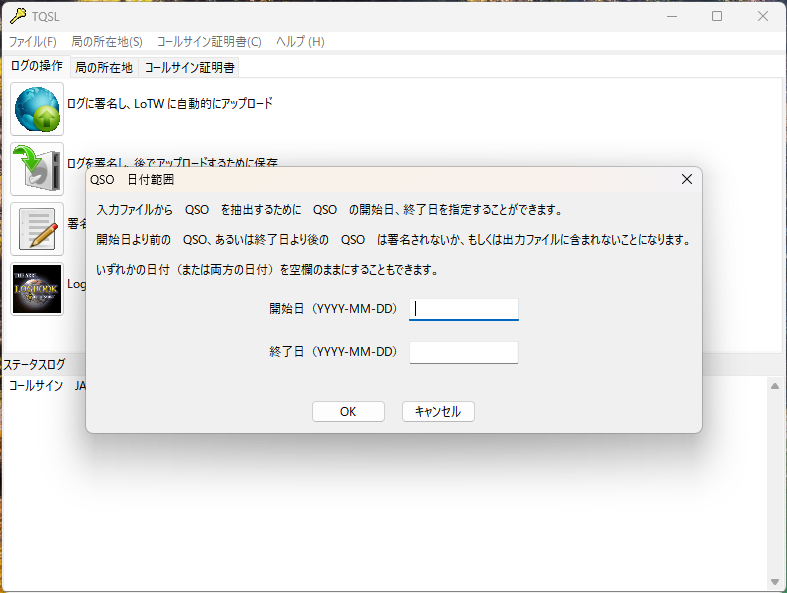This screenshot has width=787, height=593.
Task: Switch to the ログの操作 tab
Action: [37, 66]
